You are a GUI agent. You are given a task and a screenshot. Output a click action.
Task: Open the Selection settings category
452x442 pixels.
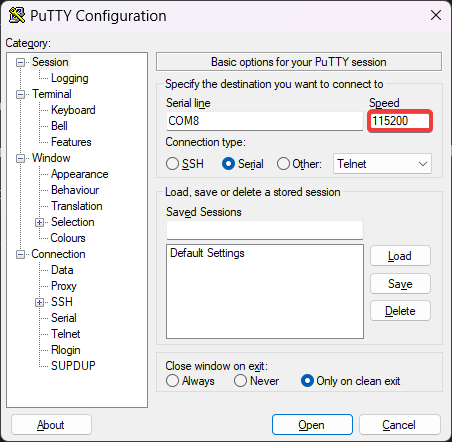pos(73,222)
